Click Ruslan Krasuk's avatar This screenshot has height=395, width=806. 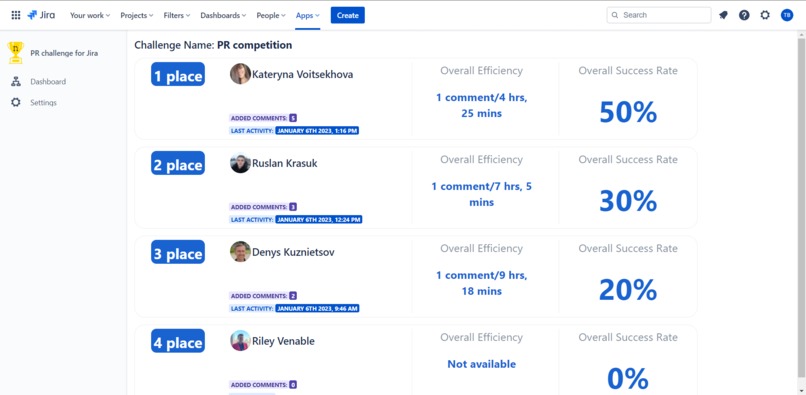pyautogui.click(x=240, y=163)
